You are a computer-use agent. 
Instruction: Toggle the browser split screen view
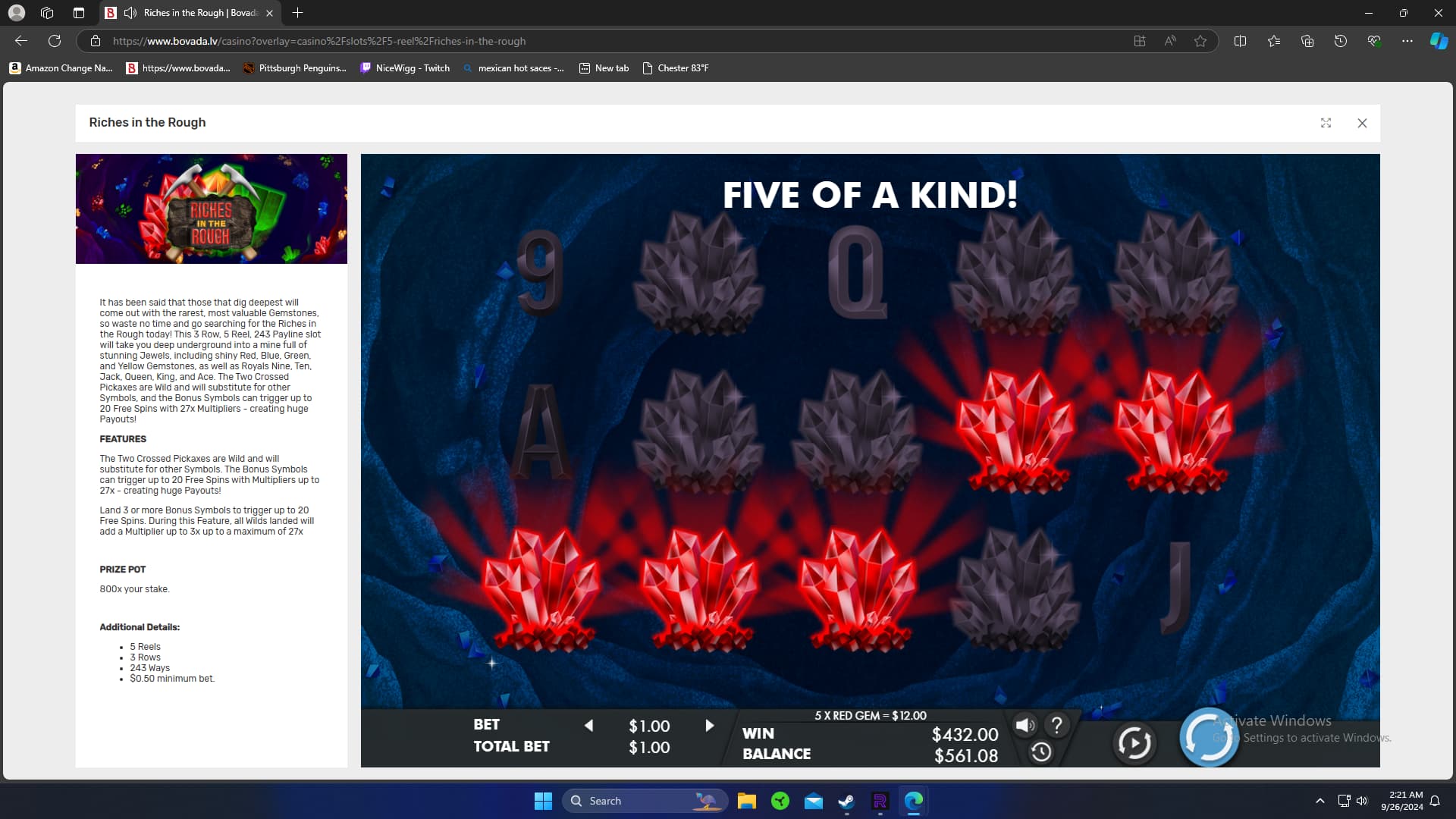(x=1240, y=41)
